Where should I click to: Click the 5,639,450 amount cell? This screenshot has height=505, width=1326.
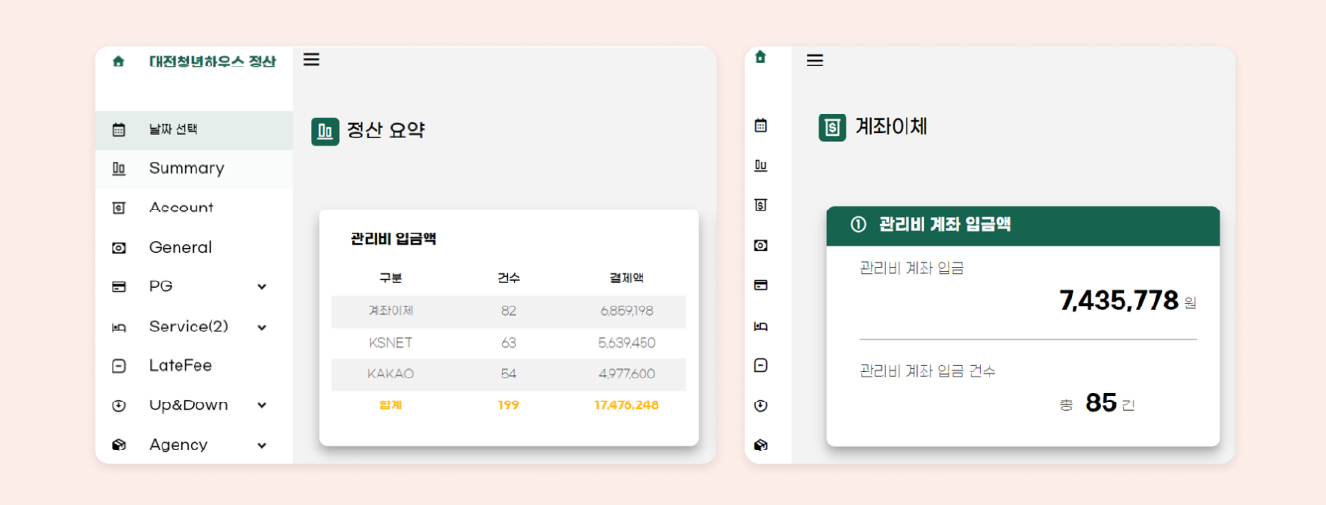click(627, 343)
